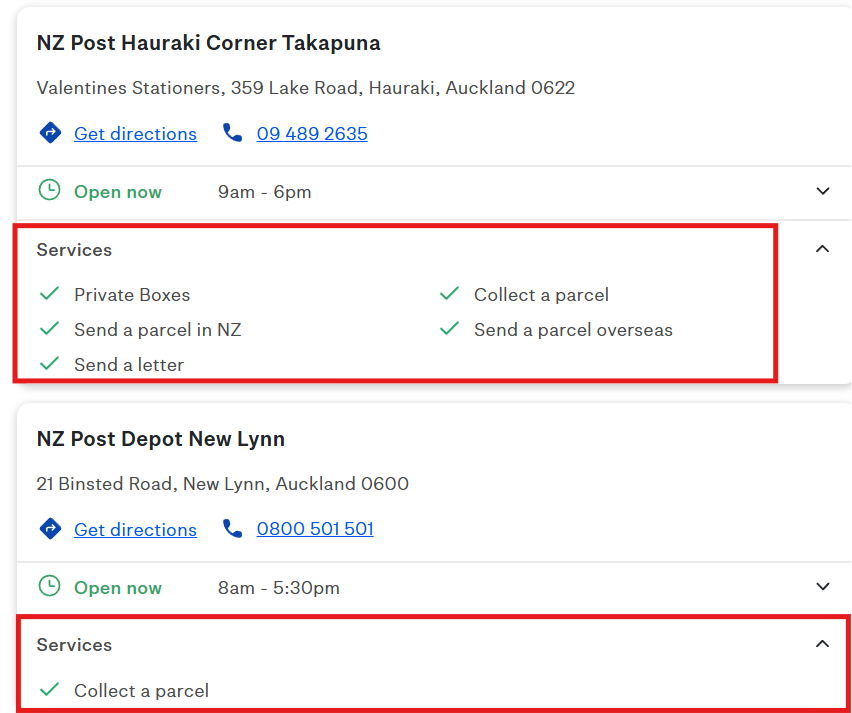Click the phone icon next to 09 489 2635
Image resolution: width=852 pixels, height=713 pixels.
[233, 133]
